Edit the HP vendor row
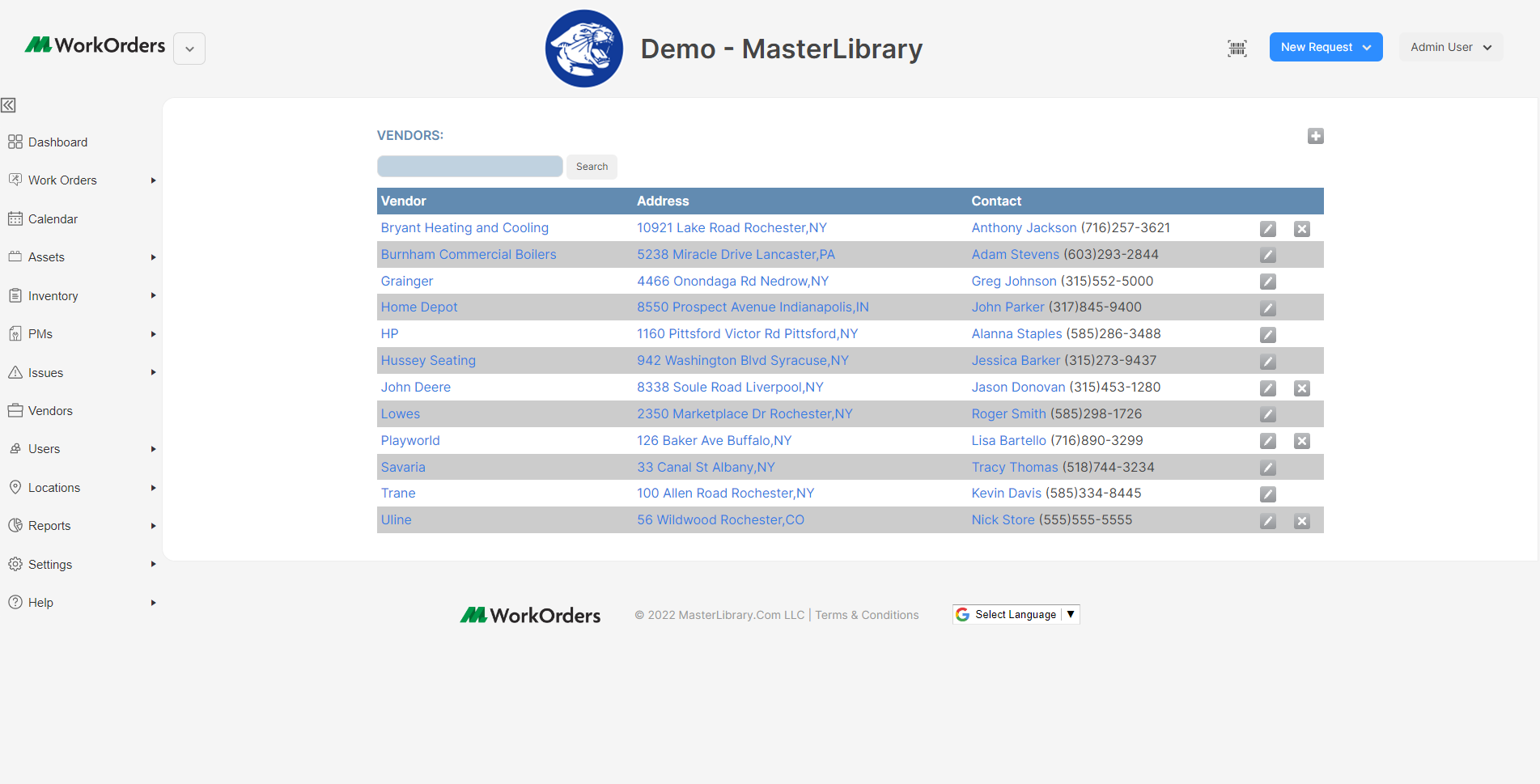This screenshot has width=1540, height=784. (x=1267, y=335)
